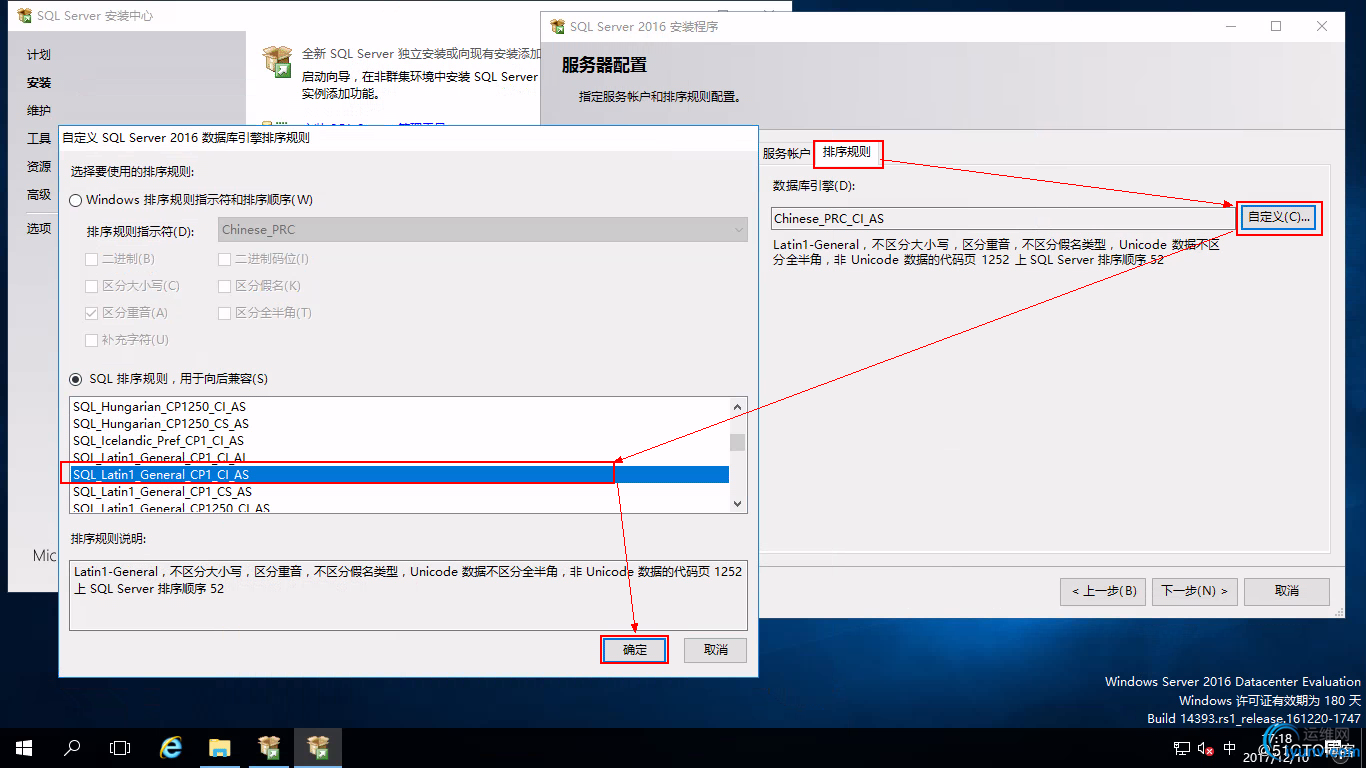Go back with < 上一步(B)
Image resolution: width=1366 pixels, height=768 pixels.
[1103, 591]
